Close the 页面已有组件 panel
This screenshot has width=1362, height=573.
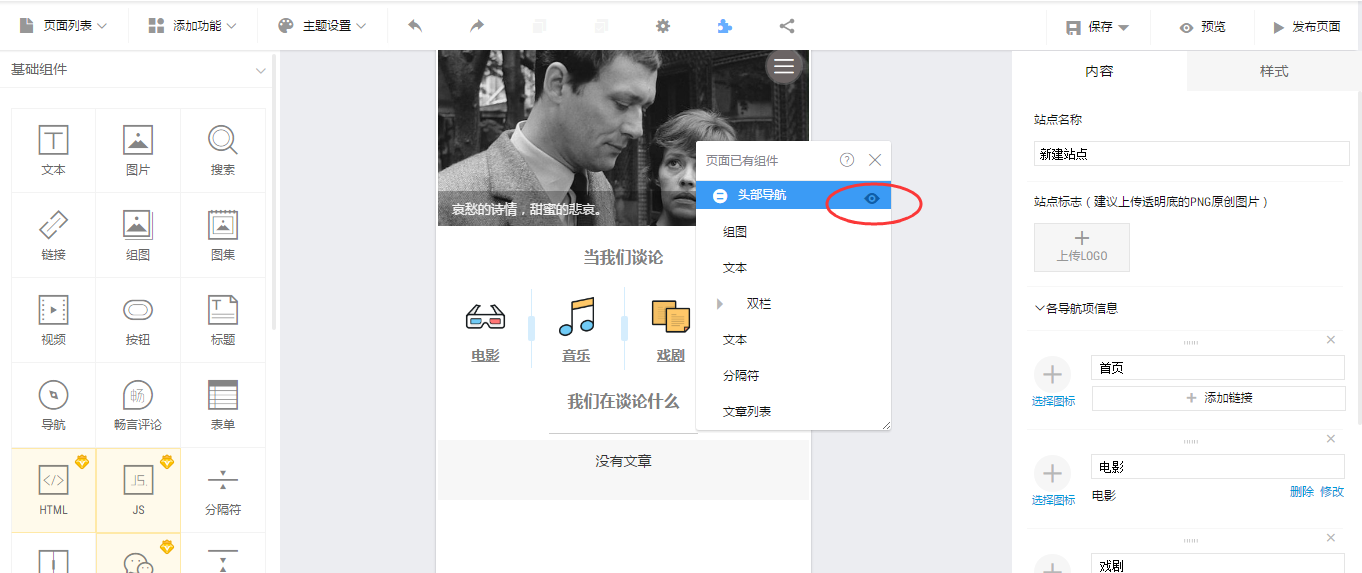pos(875,160)
